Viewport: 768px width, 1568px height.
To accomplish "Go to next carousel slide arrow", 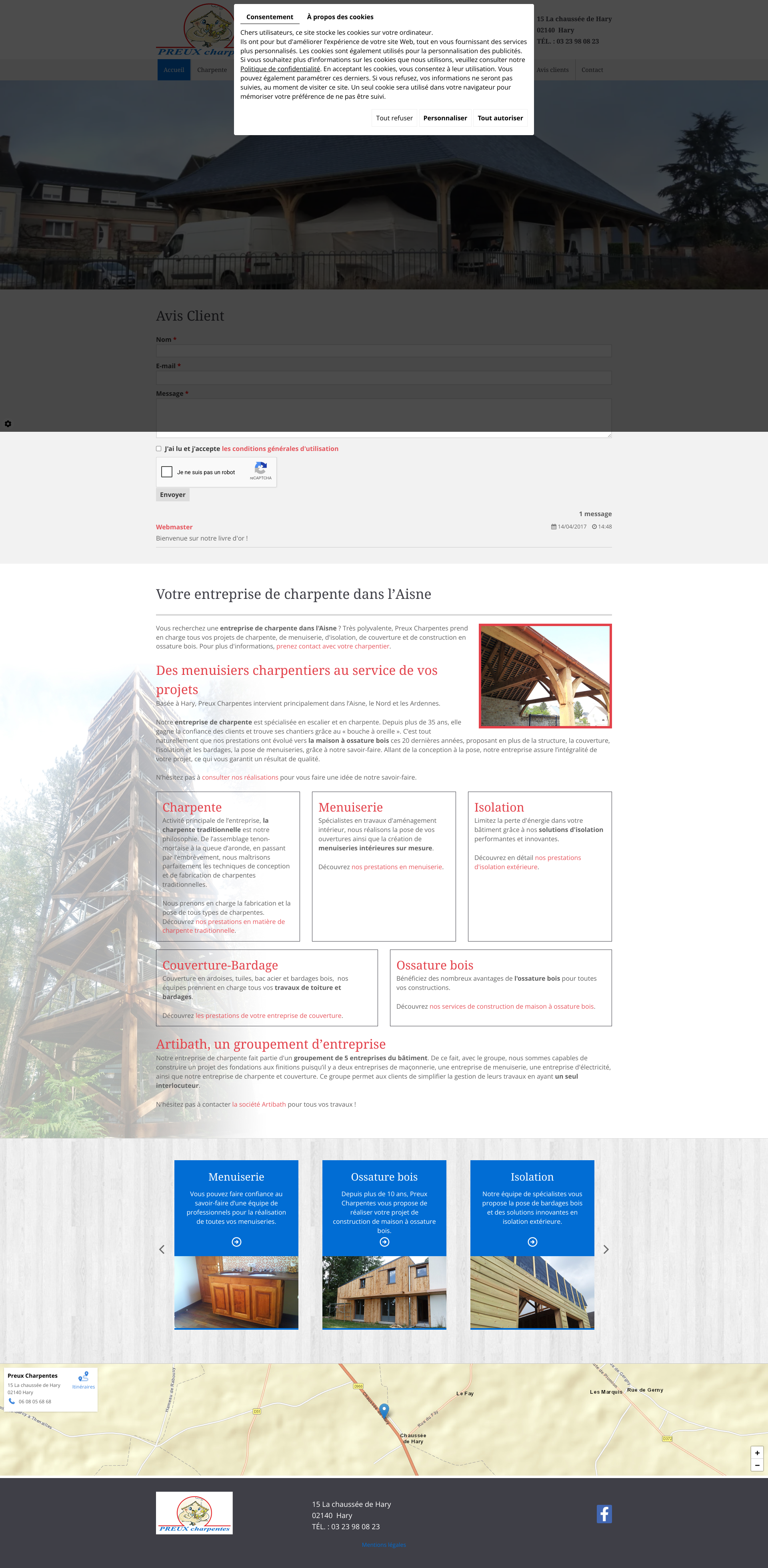I will click(605, 1250).
